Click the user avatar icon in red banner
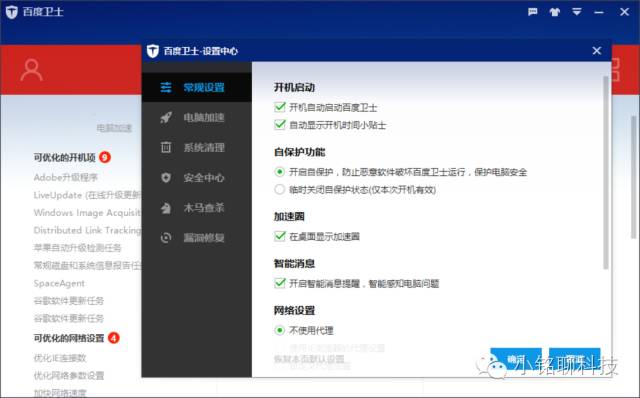This screenshot has height=398, width=640. [31, 70]
